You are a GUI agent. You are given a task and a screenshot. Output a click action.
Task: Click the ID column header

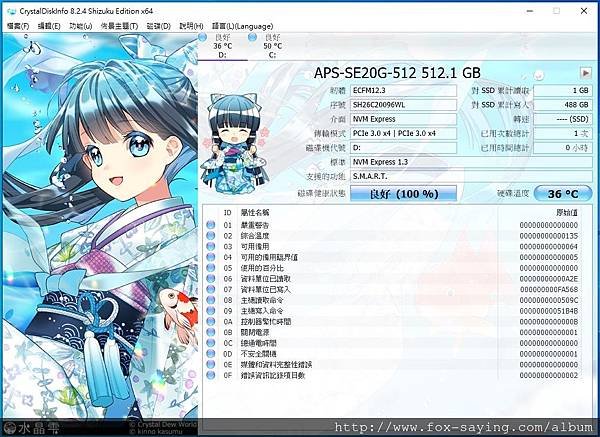tap(227, 213)
